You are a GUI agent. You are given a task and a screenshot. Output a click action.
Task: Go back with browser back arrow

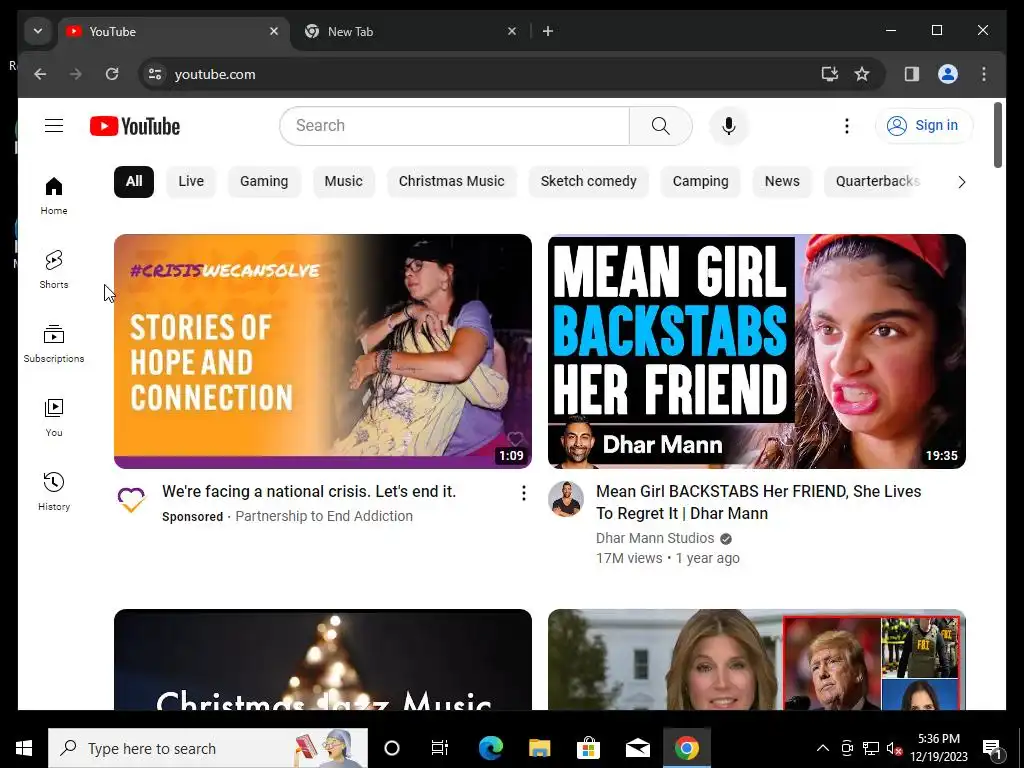click(x=40, y=74)
